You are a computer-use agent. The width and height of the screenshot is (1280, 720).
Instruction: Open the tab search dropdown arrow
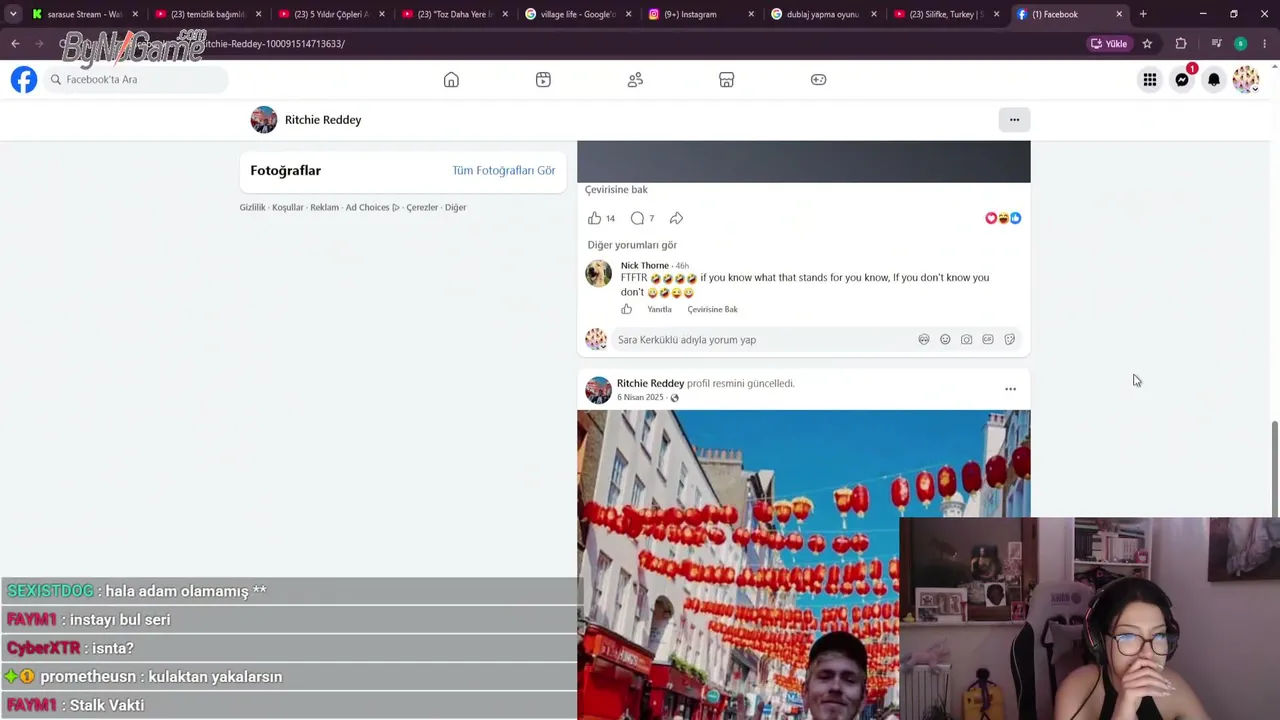(13, 14)
